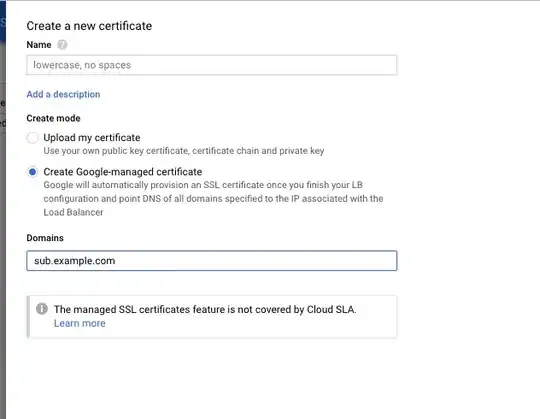
Task: Click the Domains field label
Action: (45, 238)
